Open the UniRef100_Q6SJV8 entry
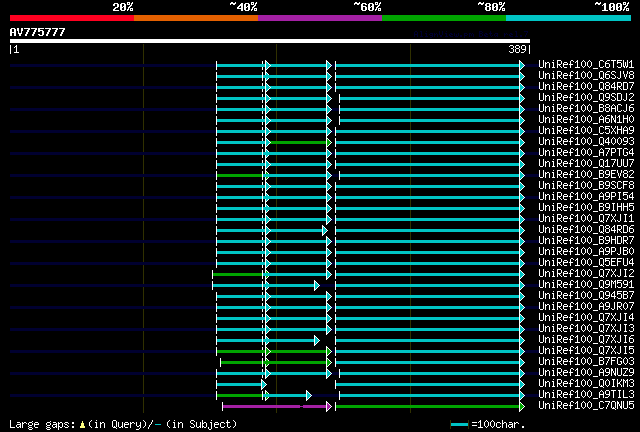Viewport: 640px width, 432px height. click(x=586, y=76)
